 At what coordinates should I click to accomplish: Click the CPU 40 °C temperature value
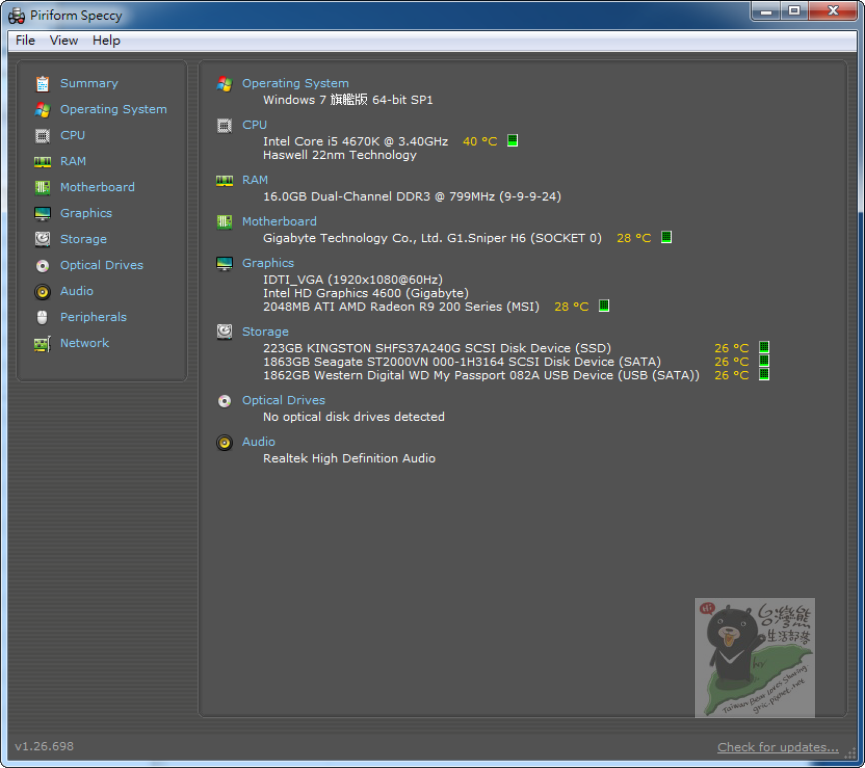(x=480, y=141)
